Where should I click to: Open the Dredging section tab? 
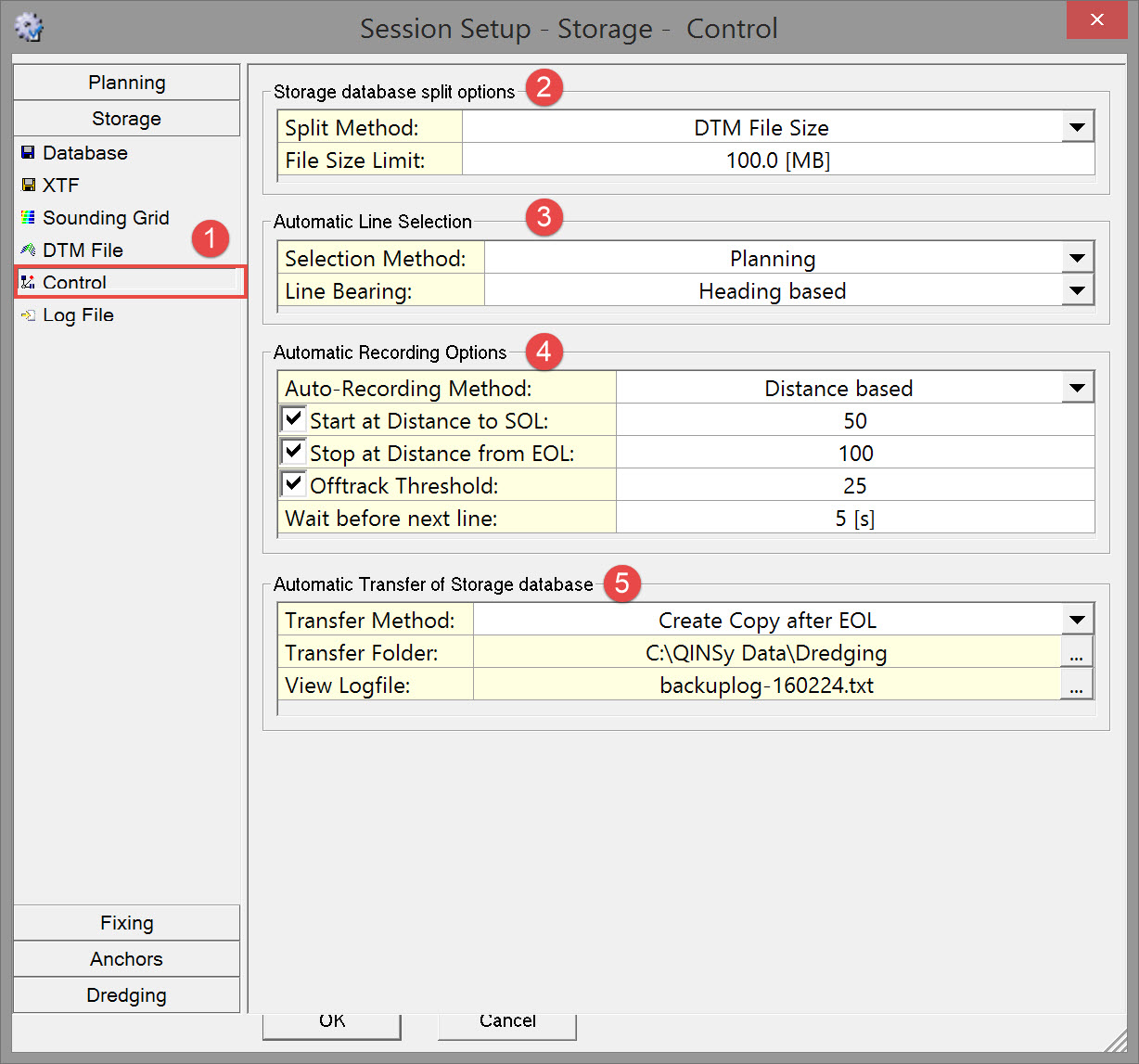(127, 995)
